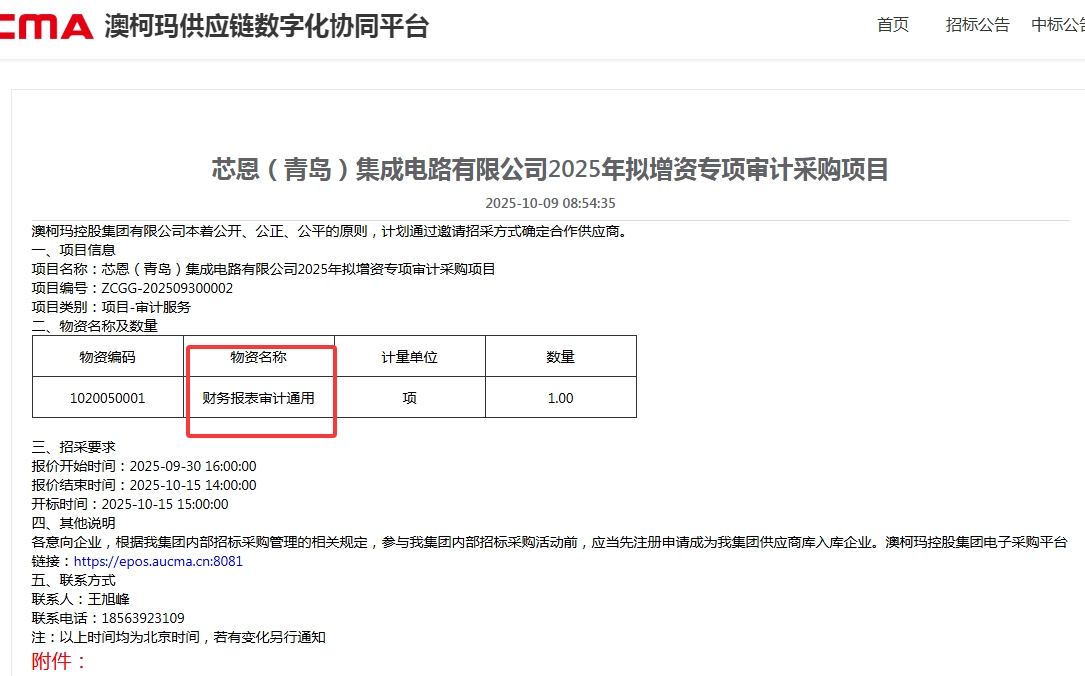1085x676 pixels.
Task: Click the publish timestamp 2025-10-09 08:54:35
Action: click(550, 203)
